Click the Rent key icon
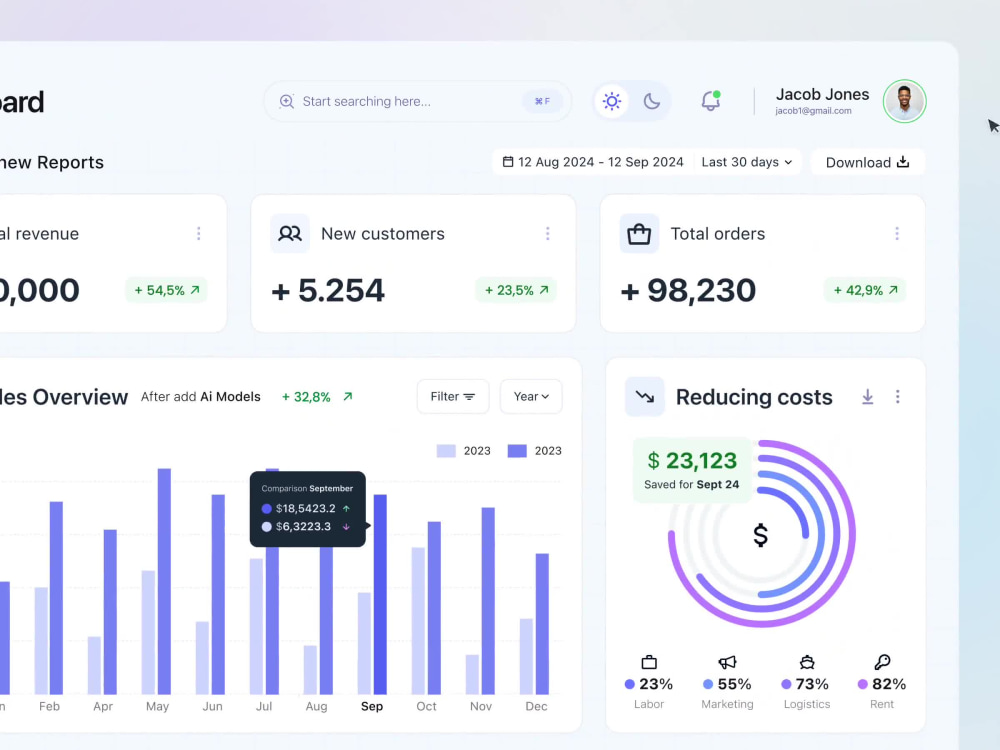This screenshot has height=750, width=1000. coord(883,662)
